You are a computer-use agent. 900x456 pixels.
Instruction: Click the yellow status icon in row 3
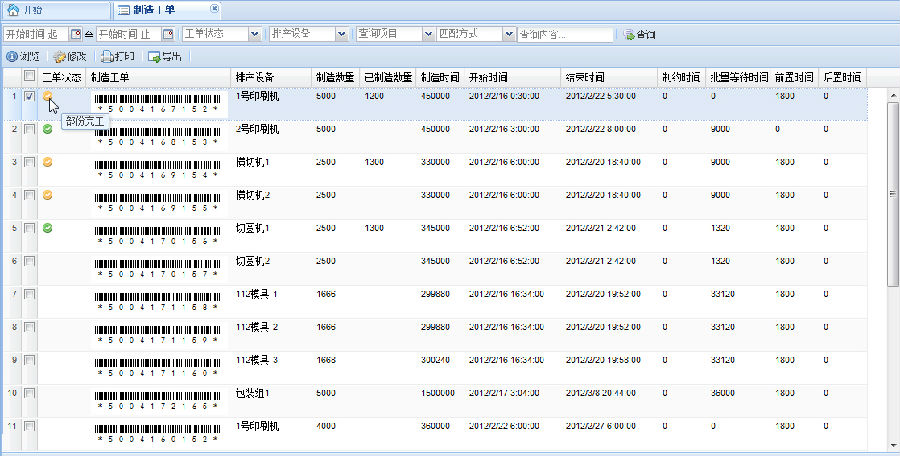(x=48, y=162)
